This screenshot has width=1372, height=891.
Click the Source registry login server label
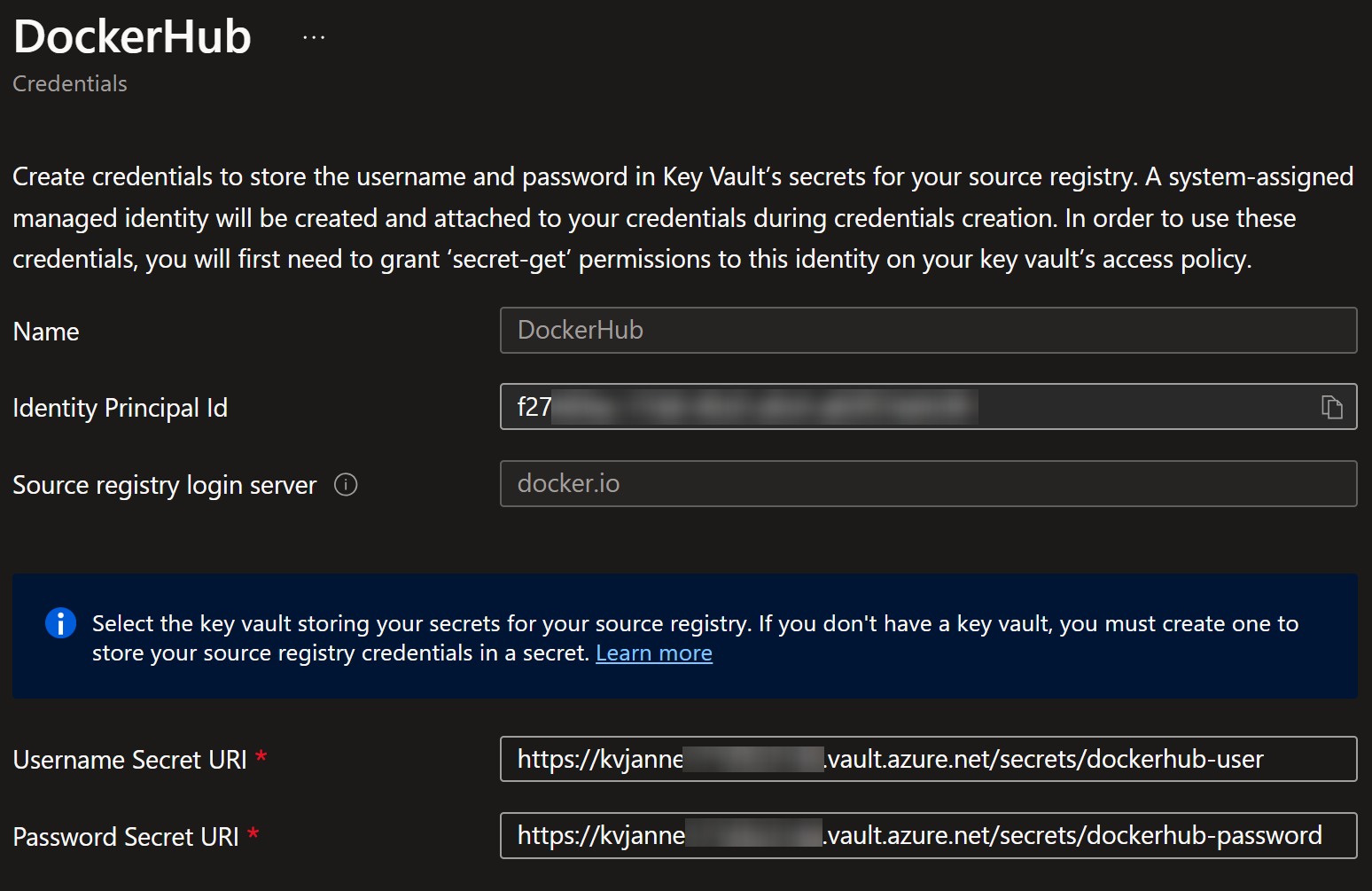165,486
